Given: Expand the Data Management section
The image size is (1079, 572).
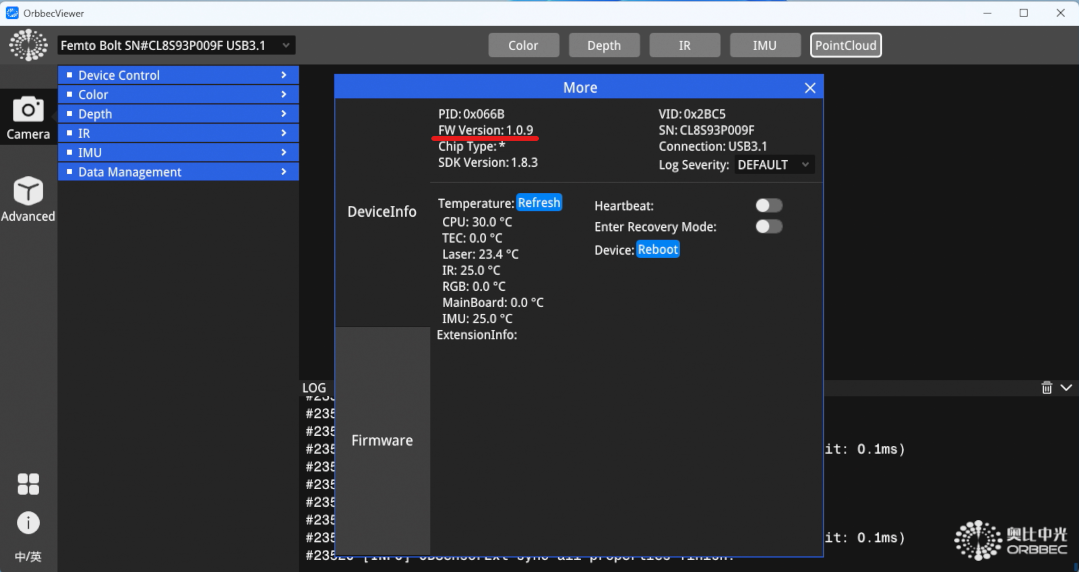Looking at the screenshot, I should (x=178, y=172).
